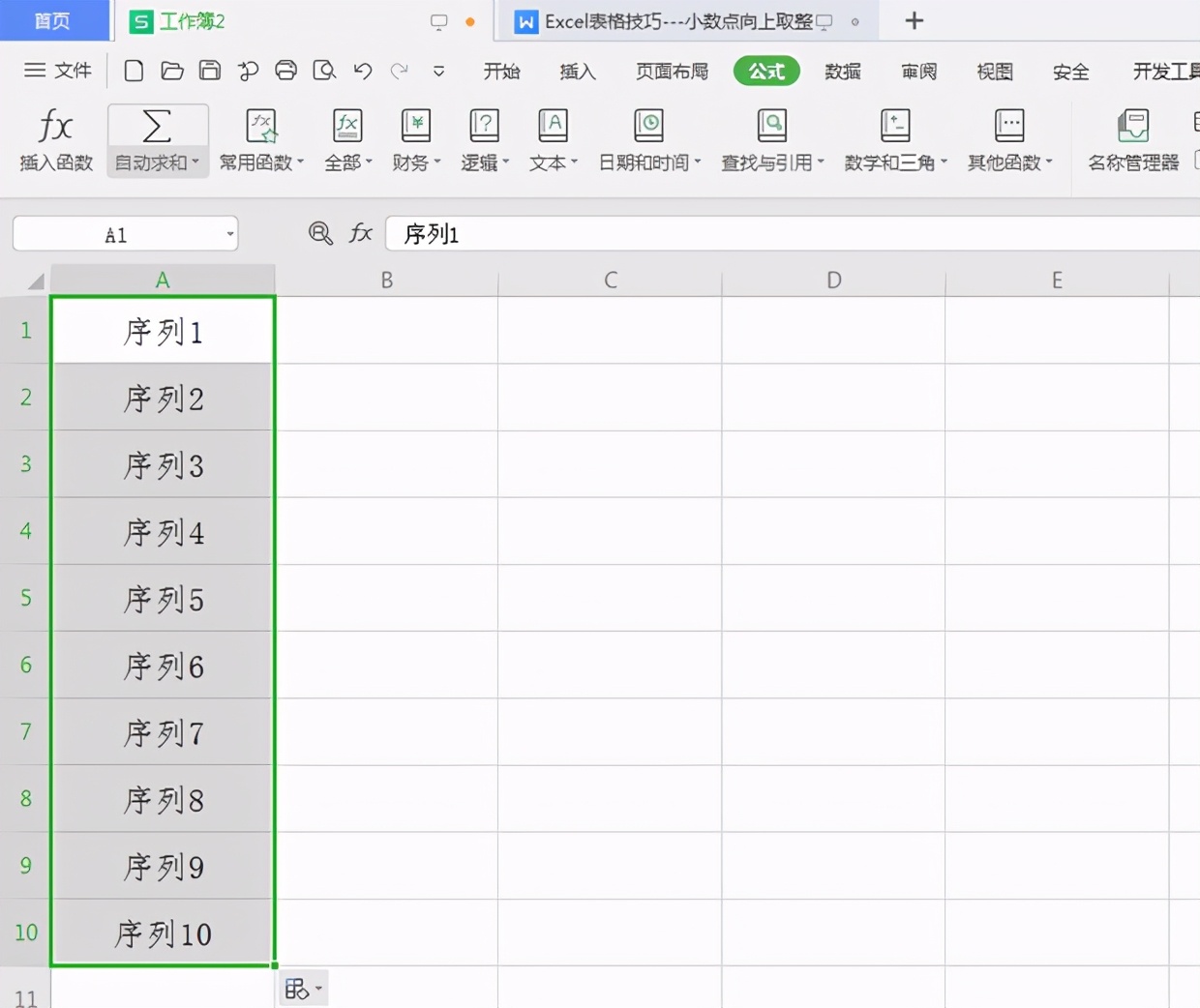Image resolution: width=1200 pixels, height=1008 pixels.
Task: Click cell containing 序列1
Action: pyautogui.click(x=163, y=331)
